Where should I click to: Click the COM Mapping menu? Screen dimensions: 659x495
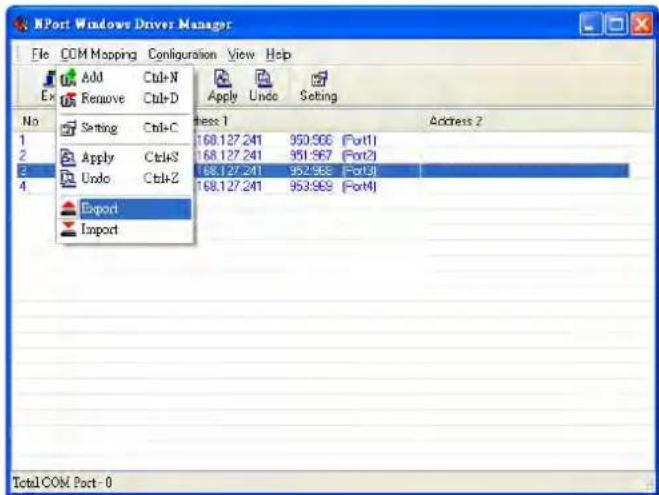[x=99, y=55]
